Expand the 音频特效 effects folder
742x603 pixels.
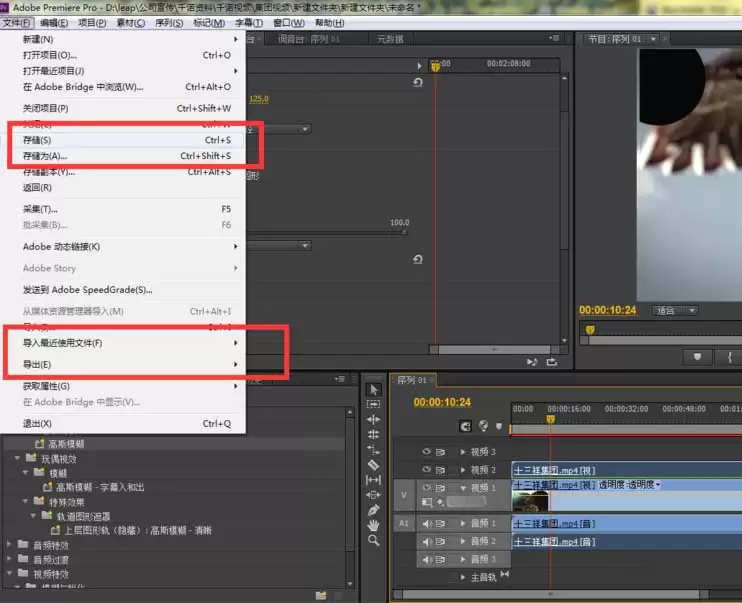click(x=10, y=546)
